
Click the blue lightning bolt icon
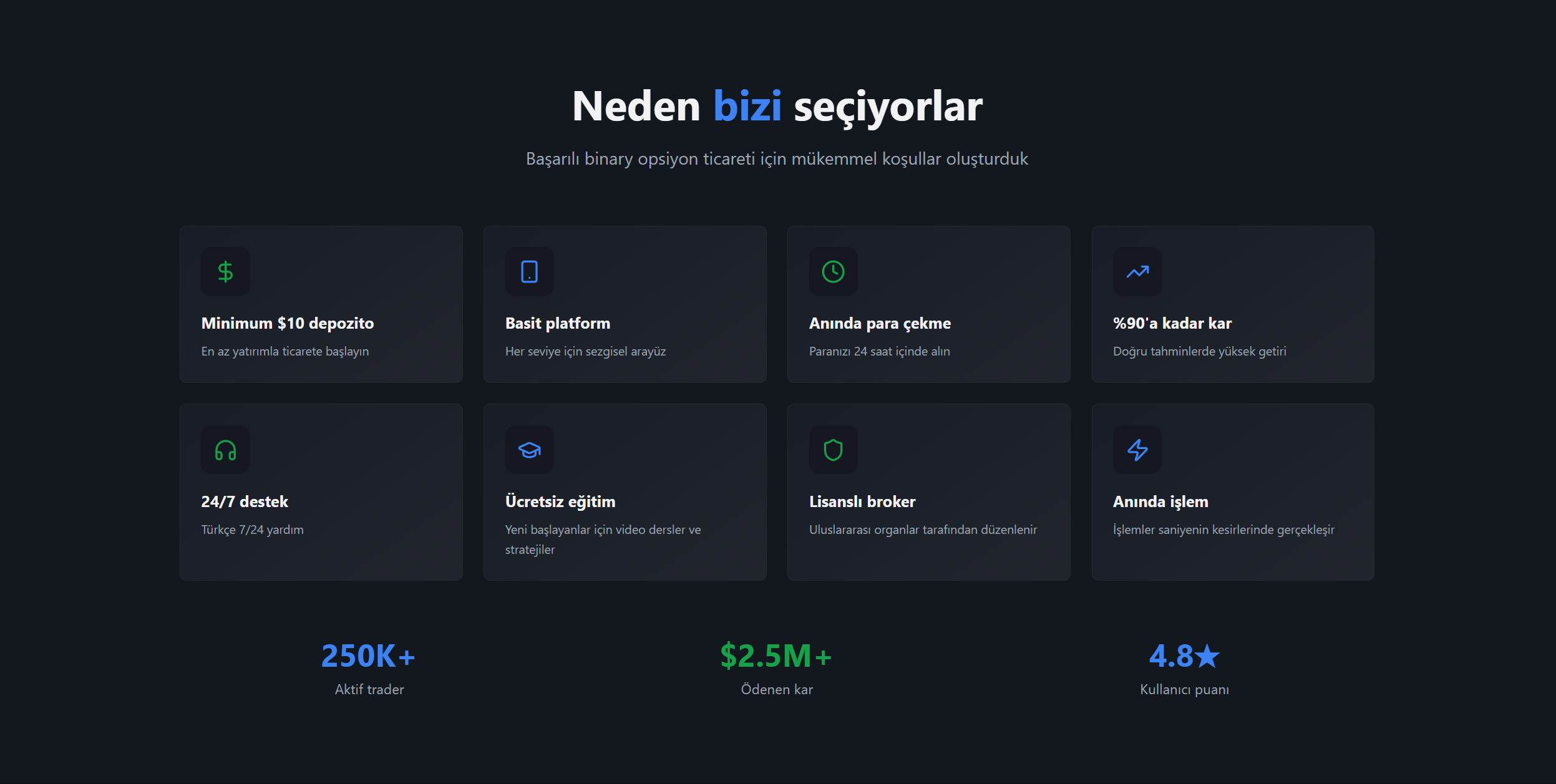point(1137,450)
